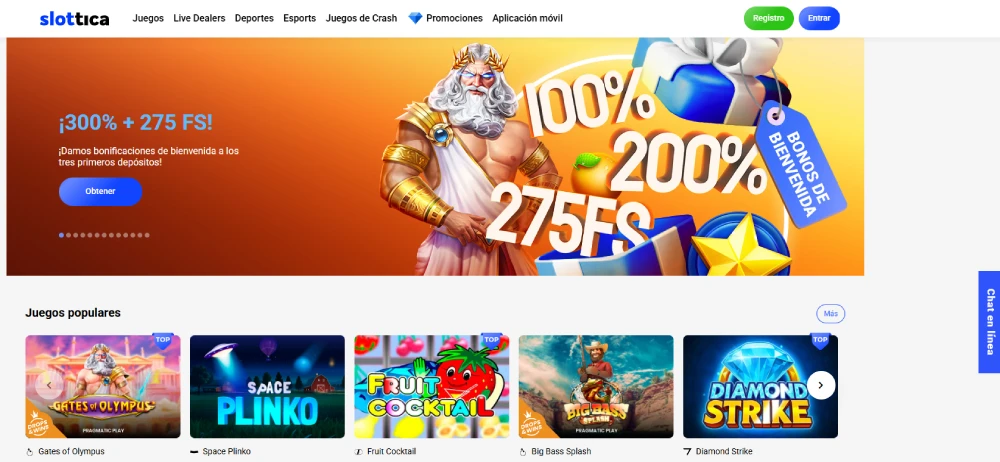Open the Aplicación móvil page
Viewport: 1000px width, 462px height.
pyautogui.click(x=527, y=19)
